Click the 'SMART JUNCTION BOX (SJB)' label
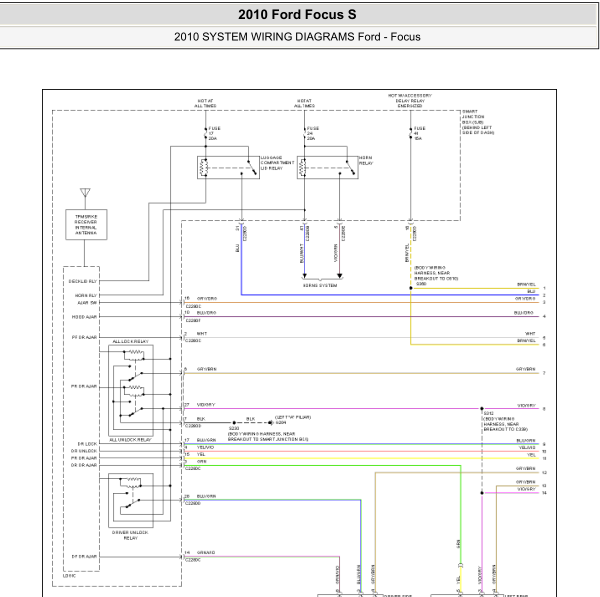 click(x=478, y=122)
